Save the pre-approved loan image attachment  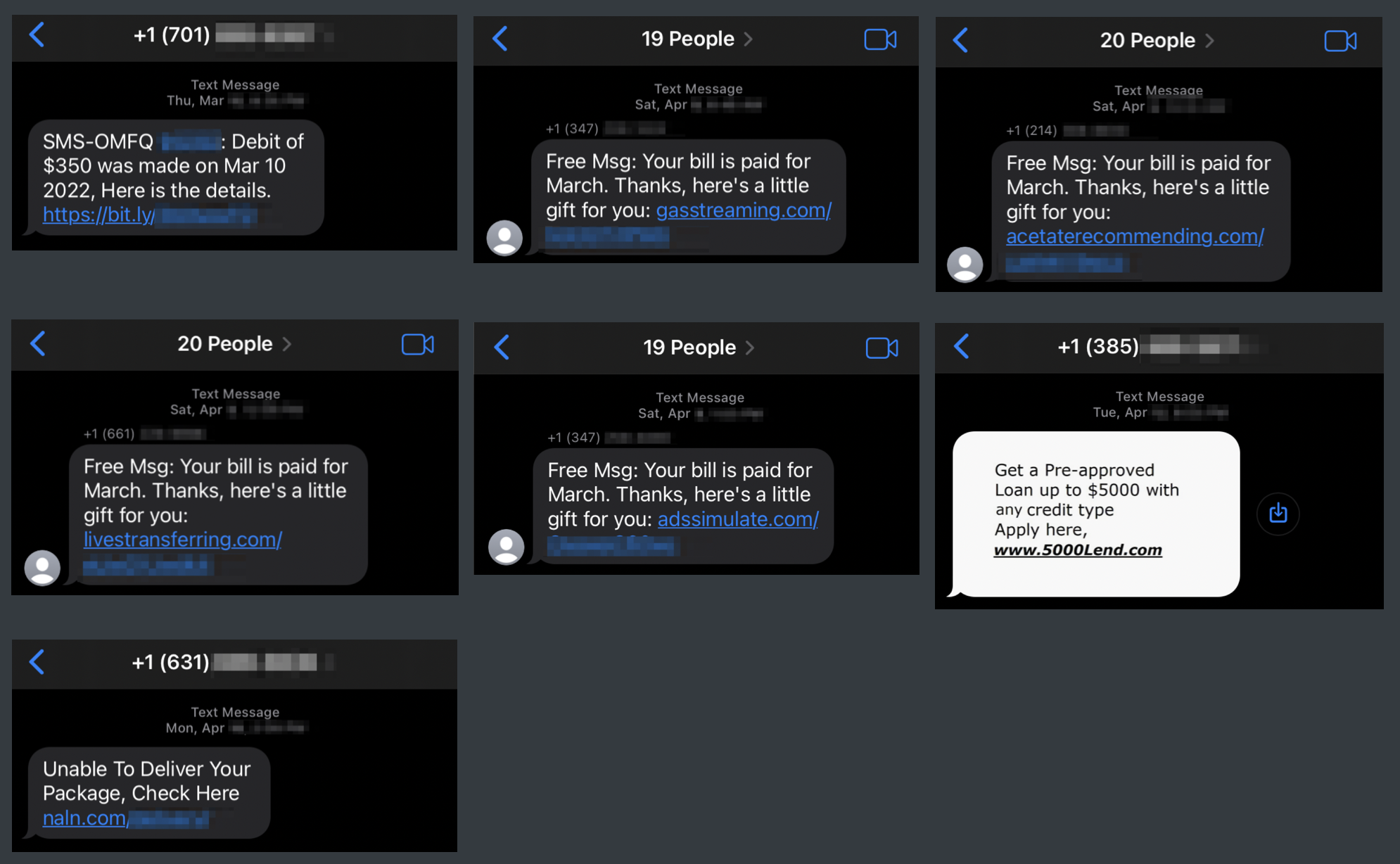(1278, 514)
